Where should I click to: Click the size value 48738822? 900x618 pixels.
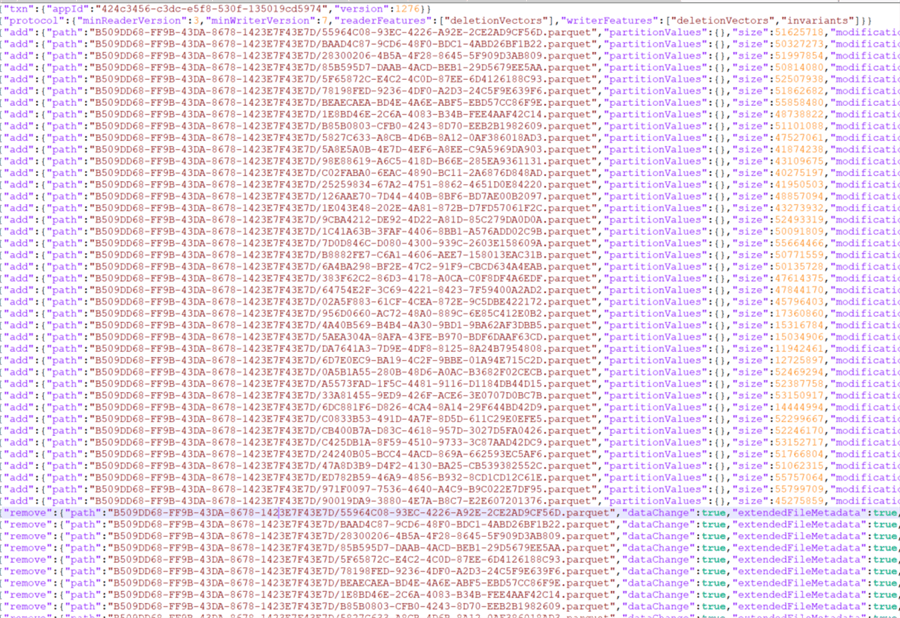coord(800,114)
